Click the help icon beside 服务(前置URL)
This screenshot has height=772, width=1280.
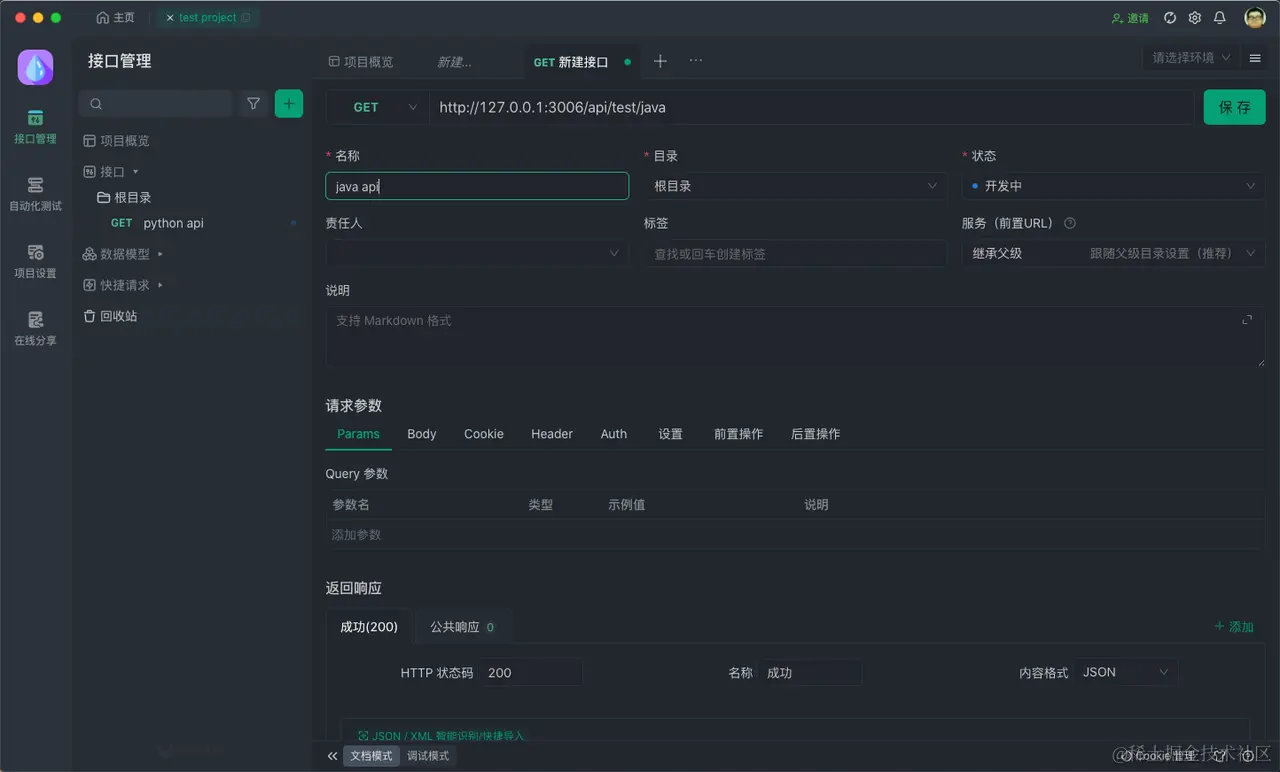click(x=1070, y=223)
